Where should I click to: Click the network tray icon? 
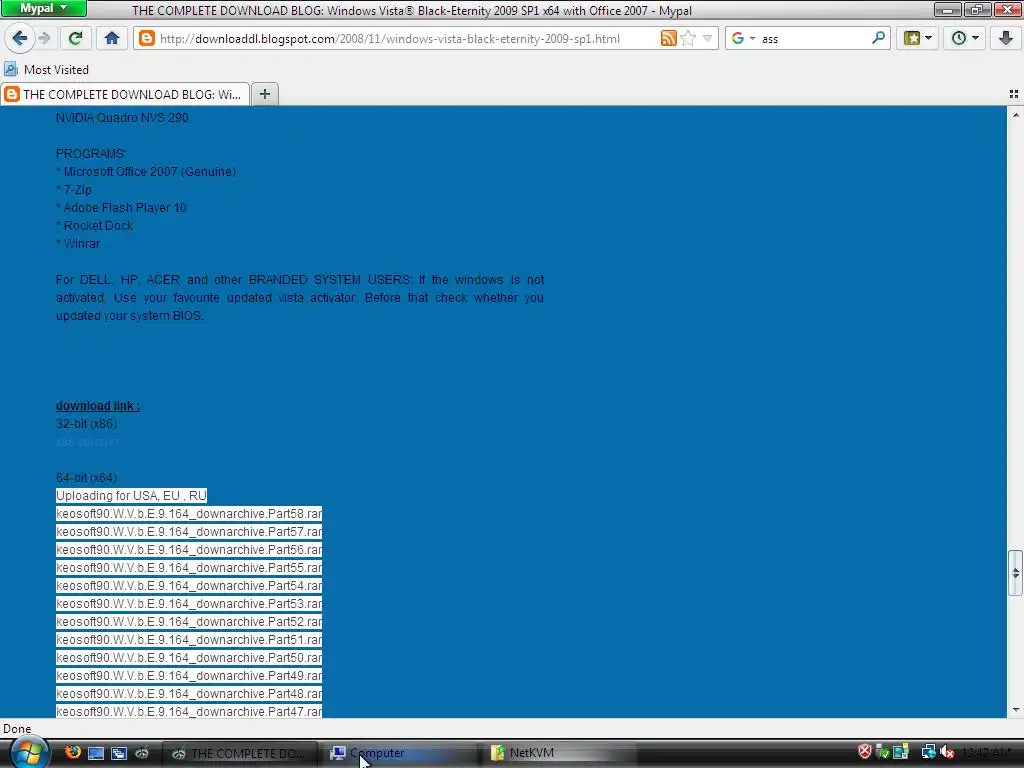[928, 752]
